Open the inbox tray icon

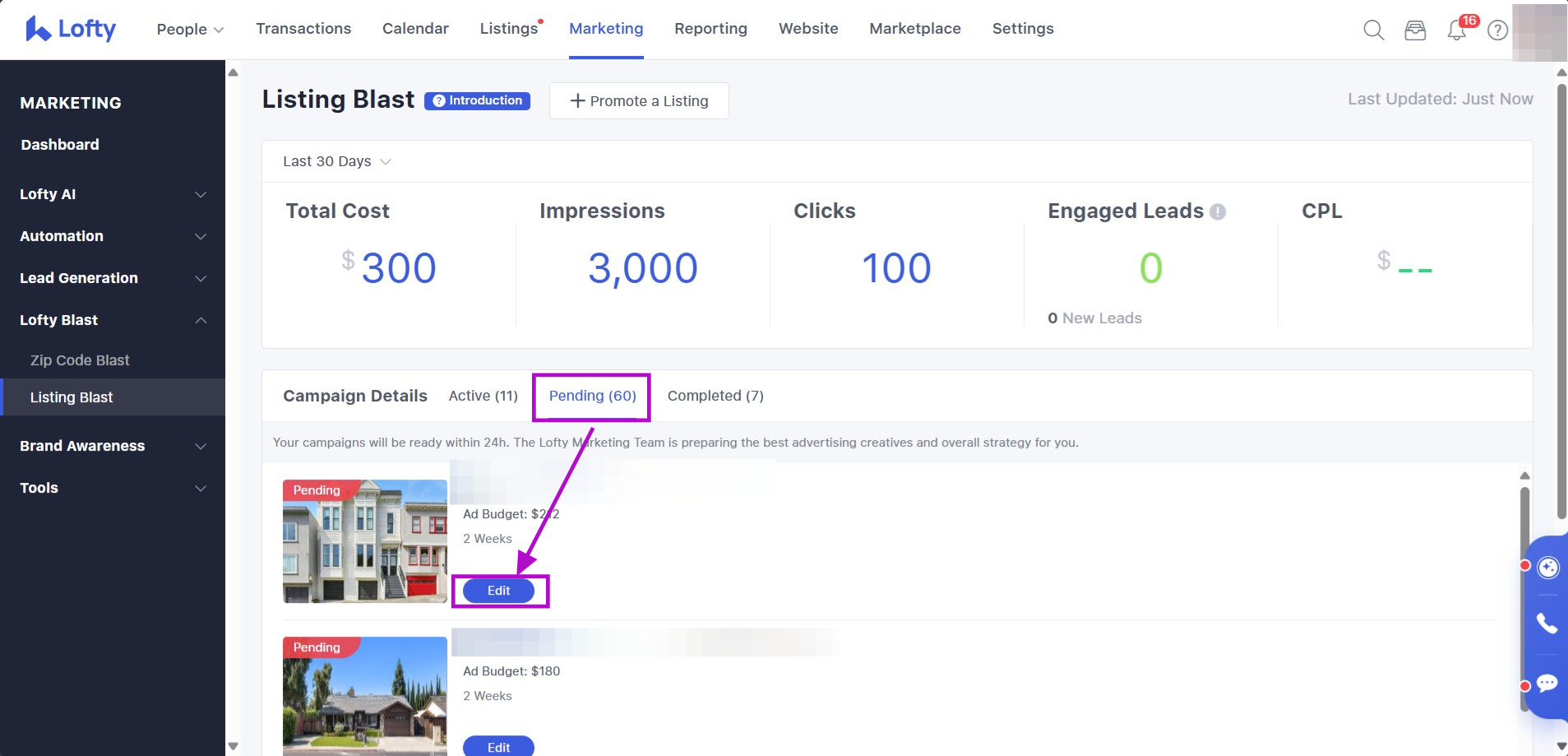1415,30
